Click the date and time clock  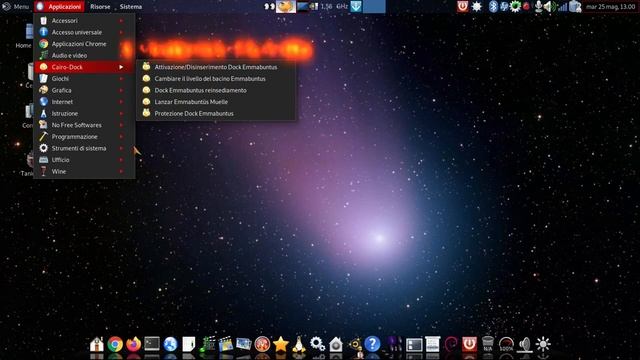pos(610,7)
